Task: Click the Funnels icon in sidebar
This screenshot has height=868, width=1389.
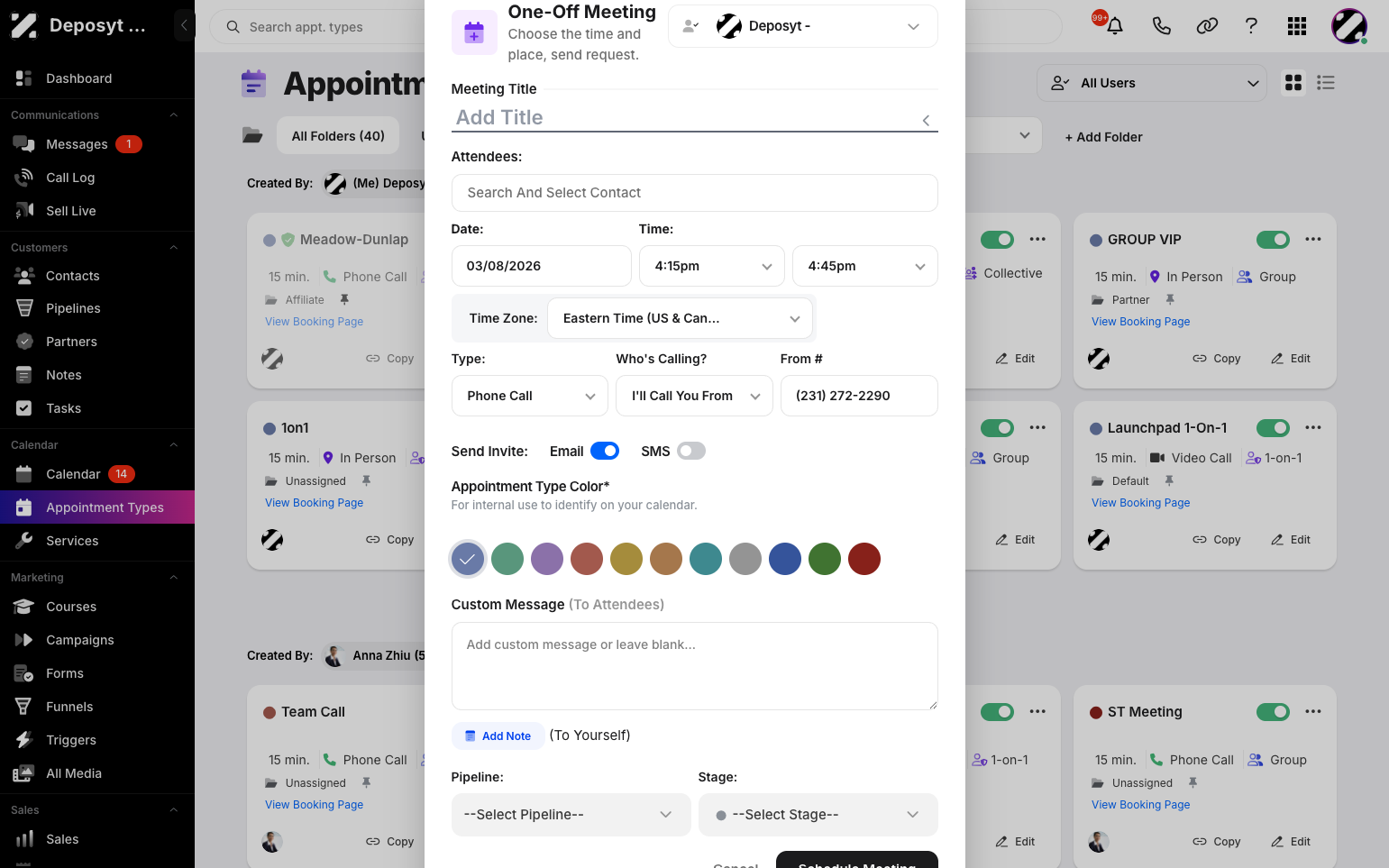Action: coord(24,707)
